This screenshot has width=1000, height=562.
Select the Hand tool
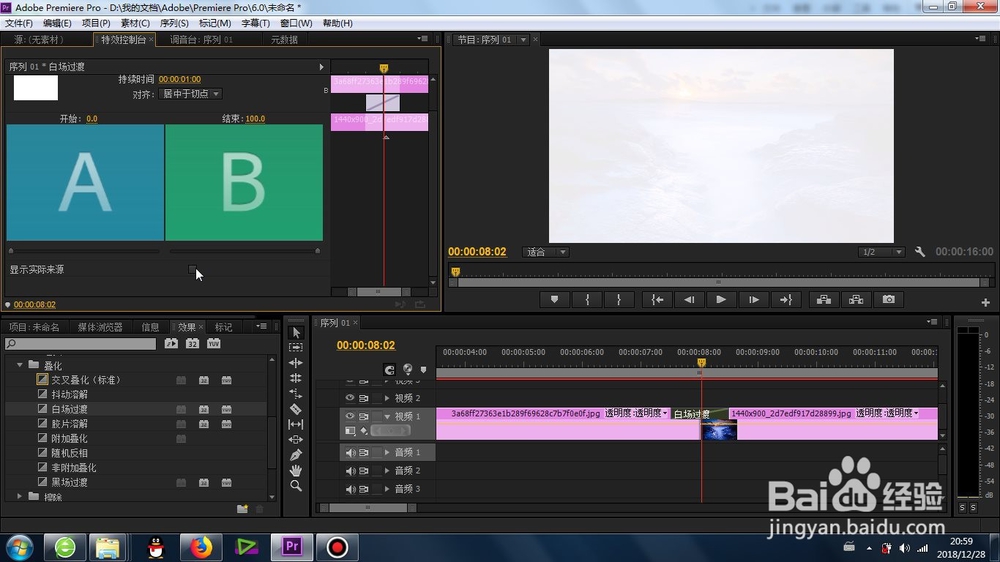pos(296,470)
